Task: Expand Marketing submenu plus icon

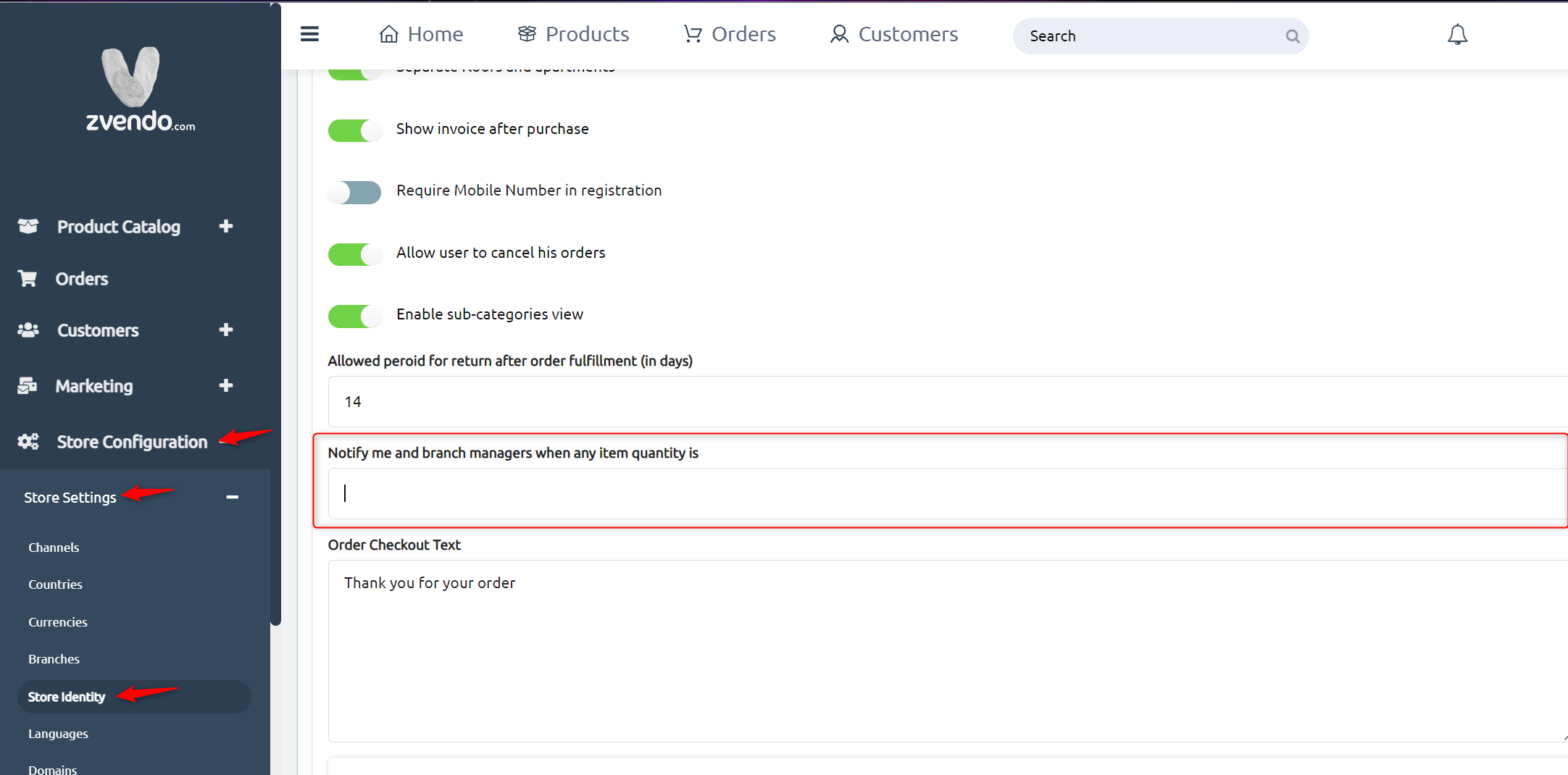Action: pos(226,385)
